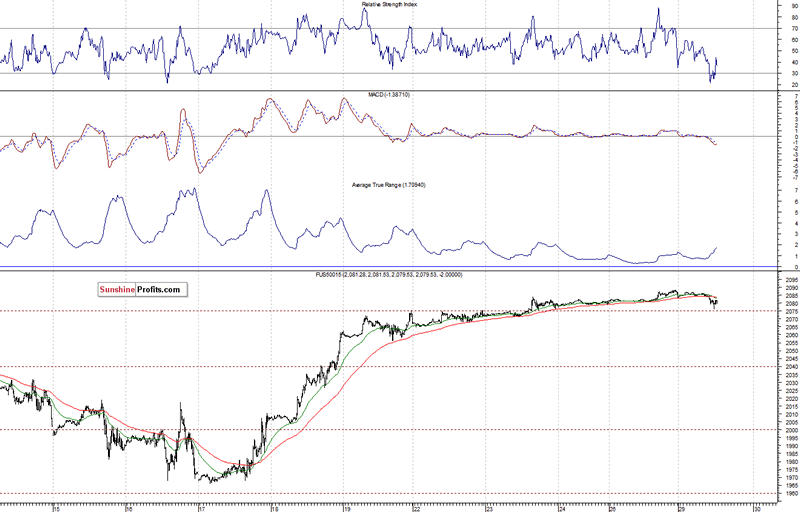This screenshot has width=800, height=512.
Task: Click the latest price bar at chart's right end
Action: [x=715, y=302]
